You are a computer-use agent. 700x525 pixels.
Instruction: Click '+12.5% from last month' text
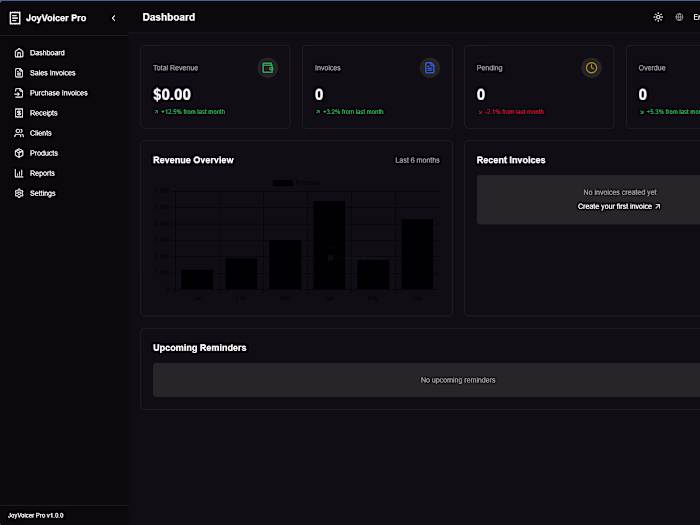(193, 112)
